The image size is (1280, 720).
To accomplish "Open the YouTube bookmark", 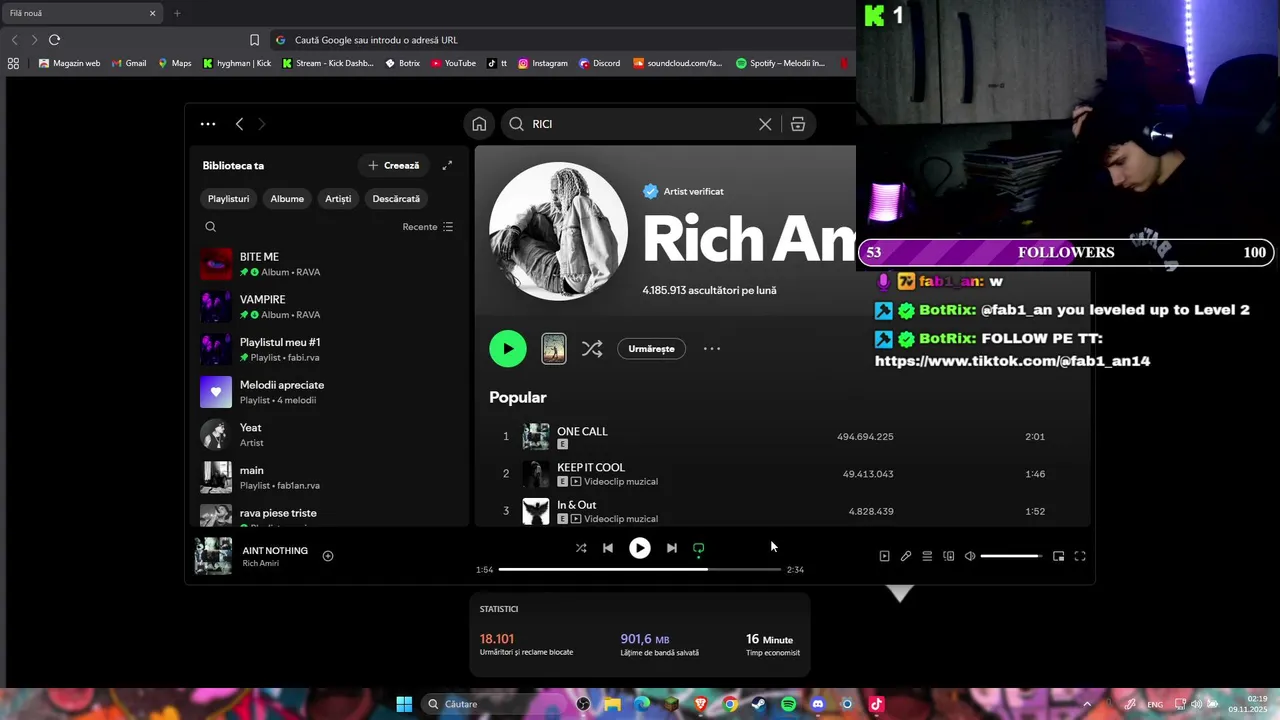I will pyautogui.click(x=454, y=63).
